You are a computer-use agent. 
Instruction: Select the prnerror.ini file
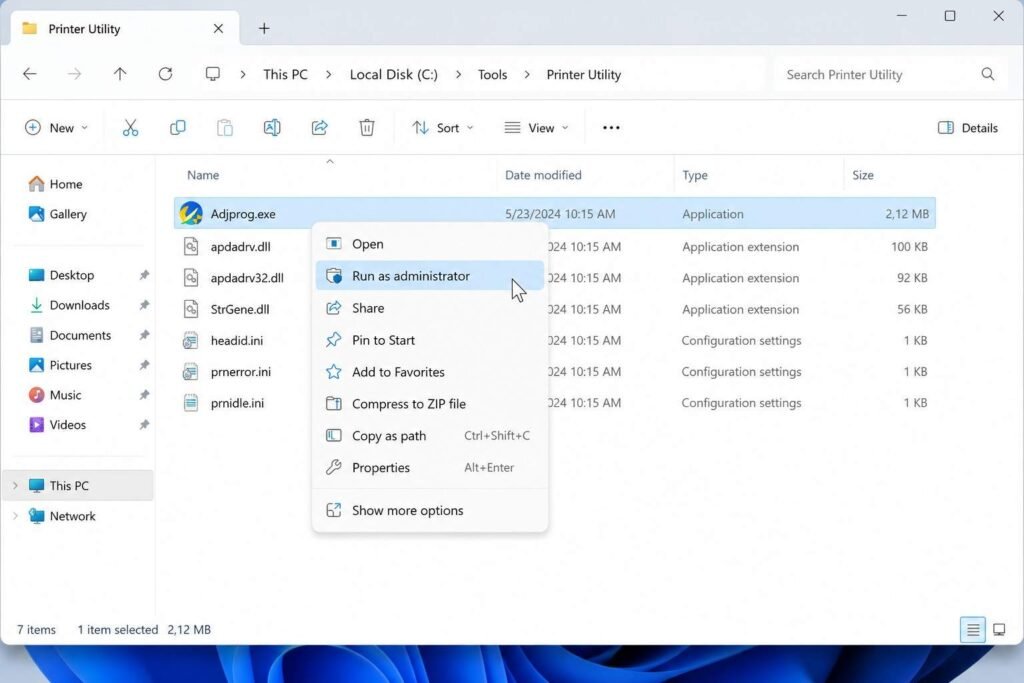click(x=555, y=372)
